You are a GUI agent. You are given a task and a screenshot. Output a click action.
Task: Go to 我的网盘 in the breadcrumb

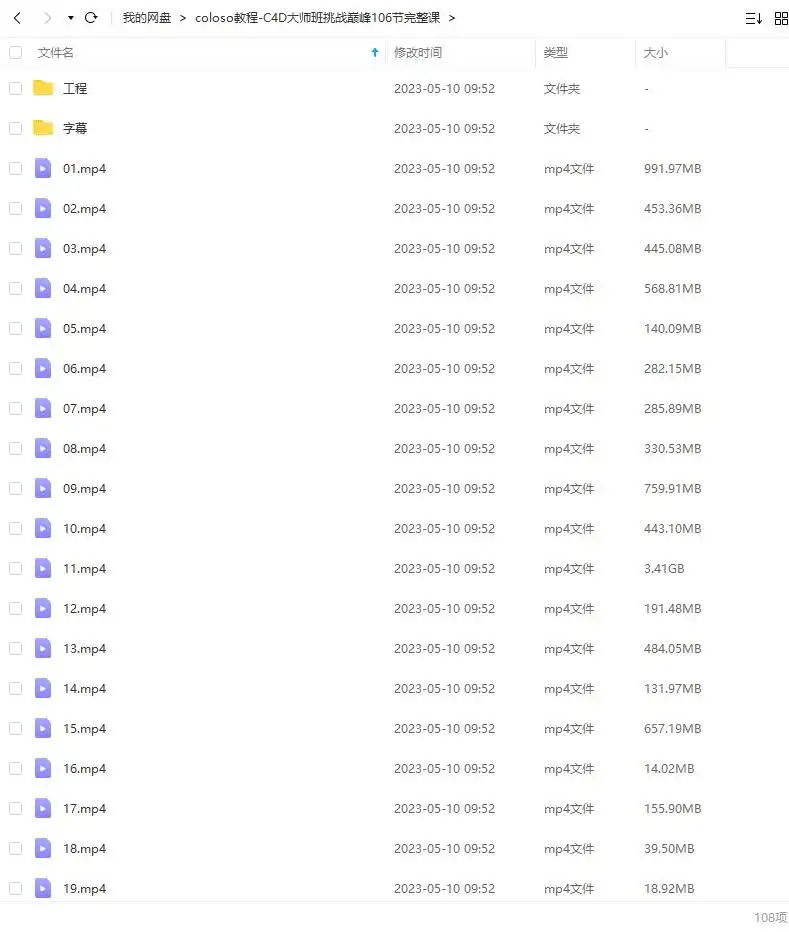pos(146,18)
